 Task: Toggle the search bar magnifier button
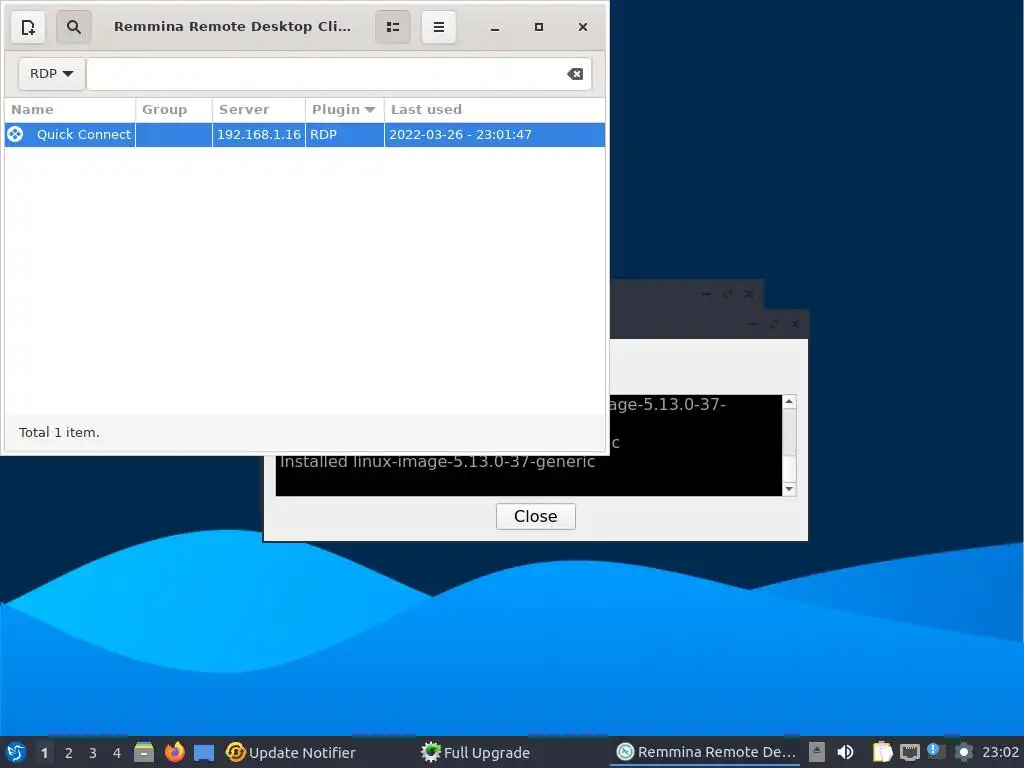point(74,27)
